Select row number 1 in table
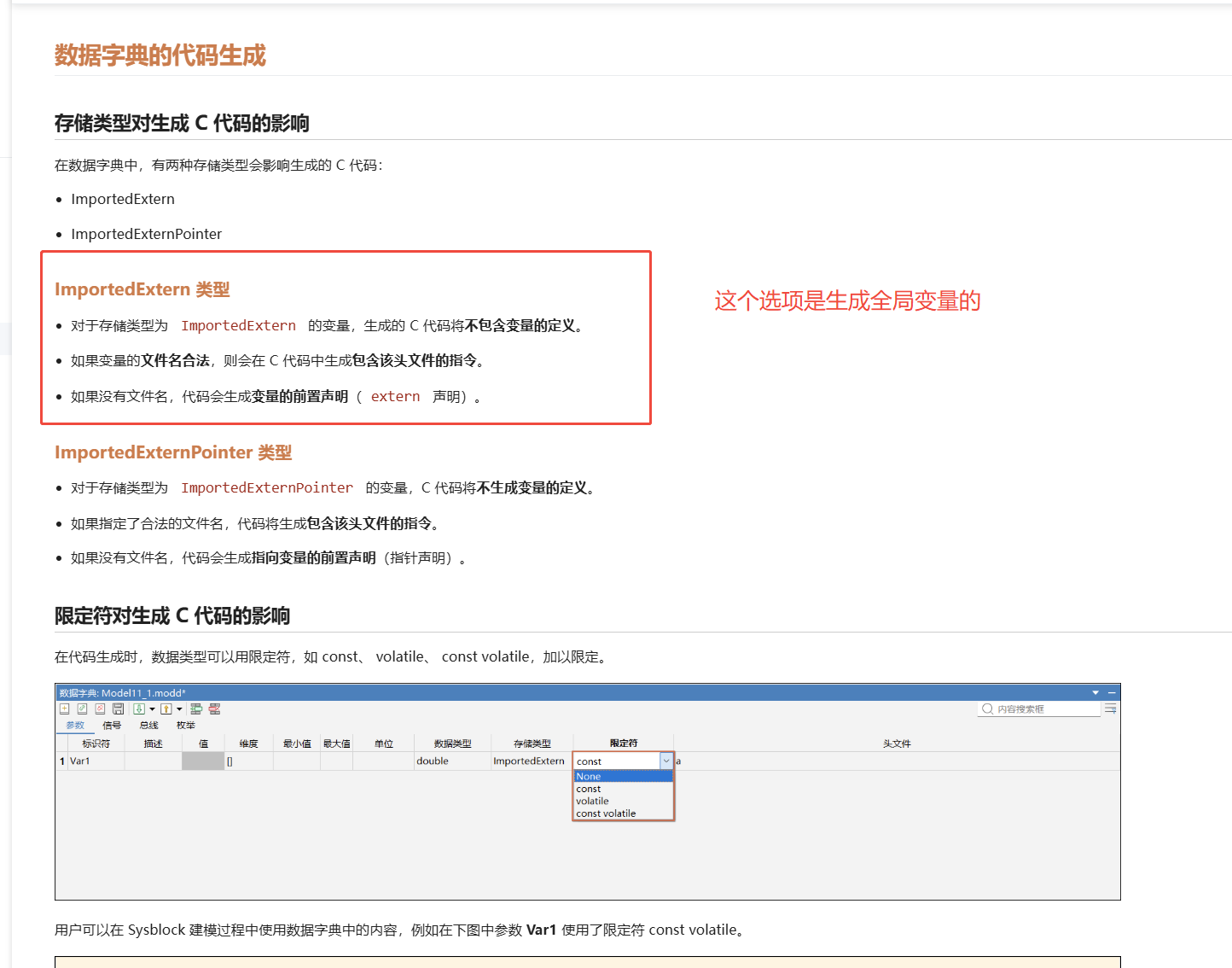Viewport: 1232px width, 968px height. (62, 761)
